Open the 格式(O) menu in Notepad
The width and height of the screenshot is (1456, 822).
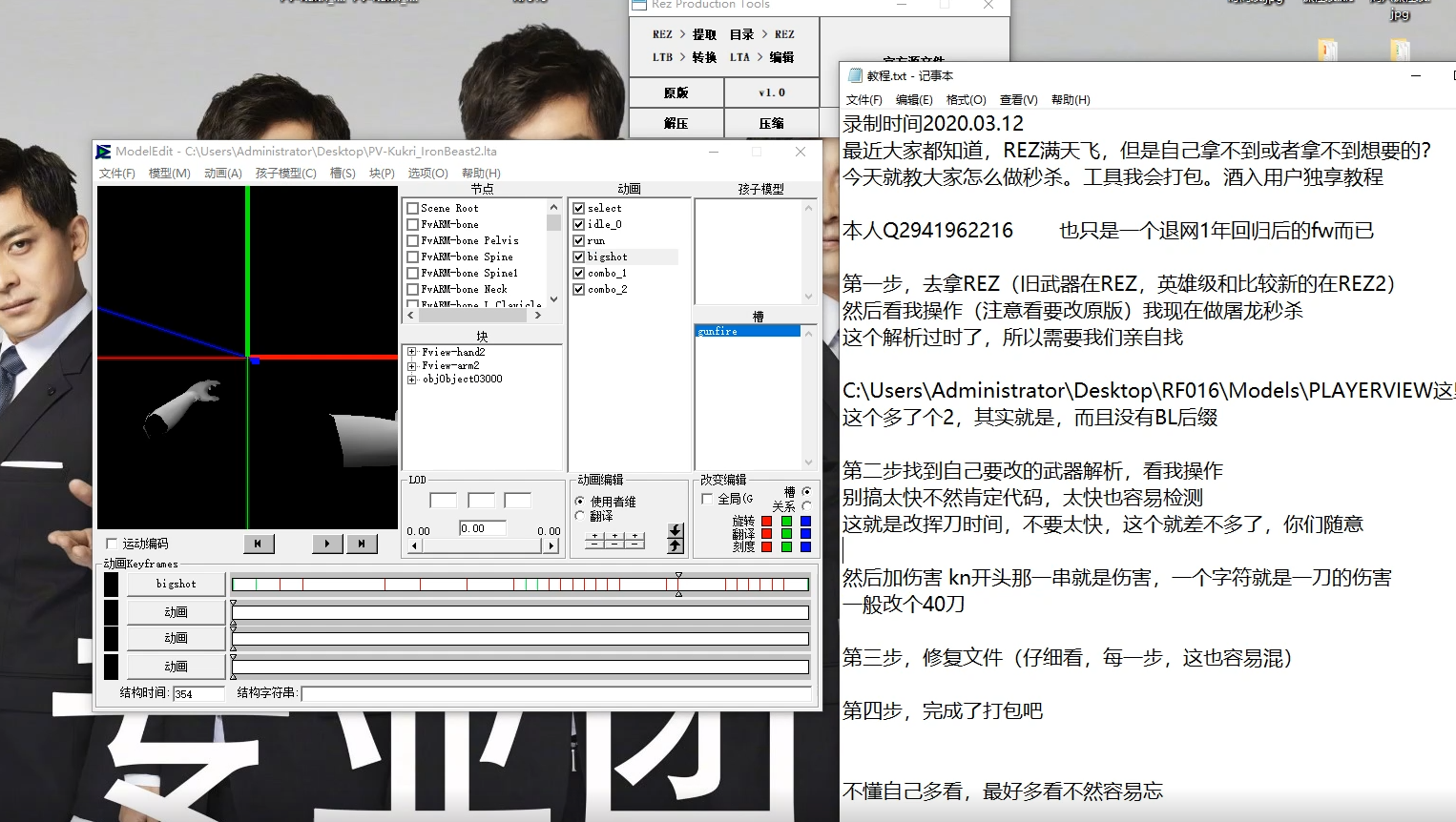(966, 100)
